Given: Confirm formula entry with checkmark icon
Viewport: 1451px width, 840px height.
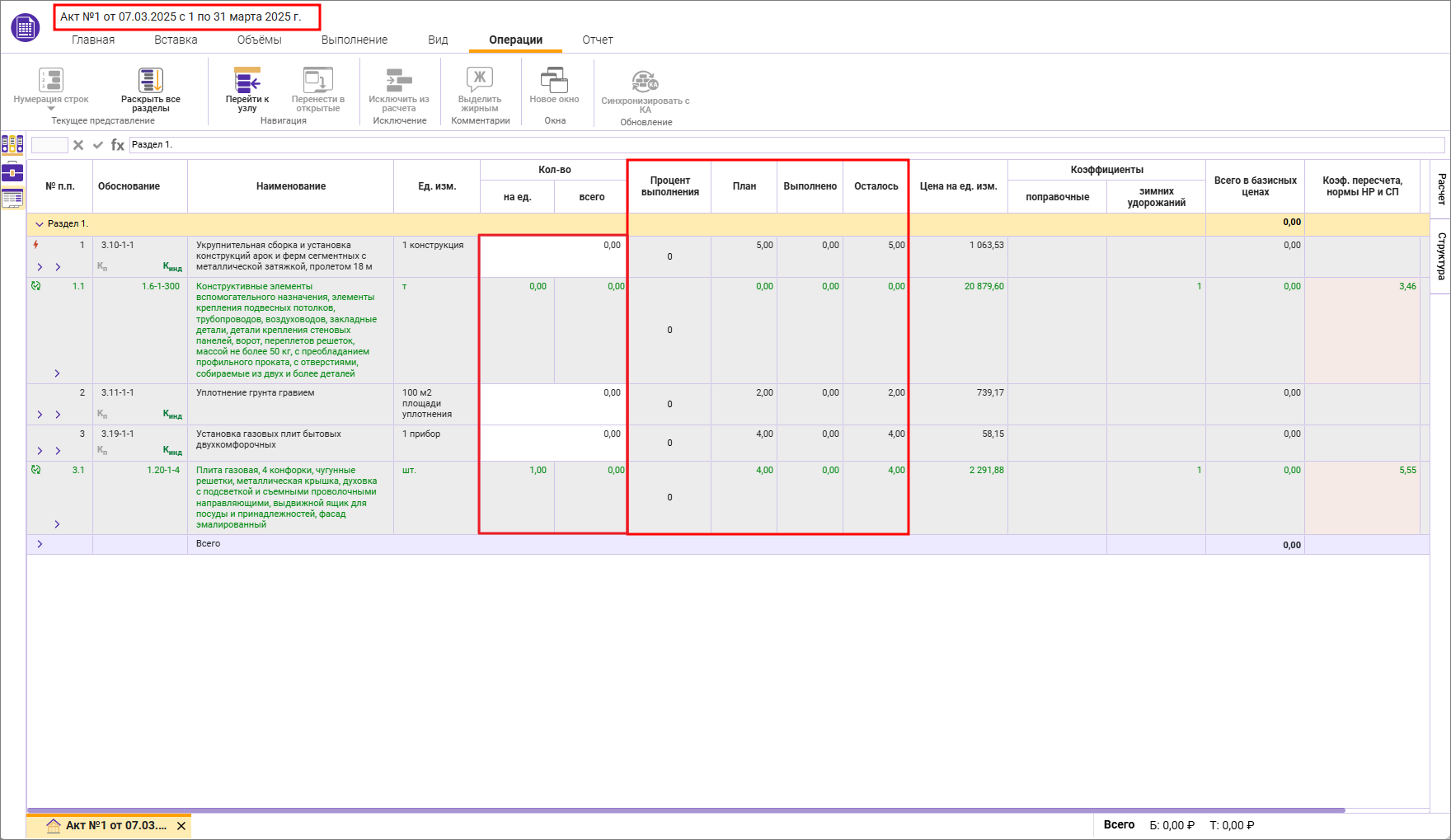Looking at the screenshot, I should tap(98, 145).
